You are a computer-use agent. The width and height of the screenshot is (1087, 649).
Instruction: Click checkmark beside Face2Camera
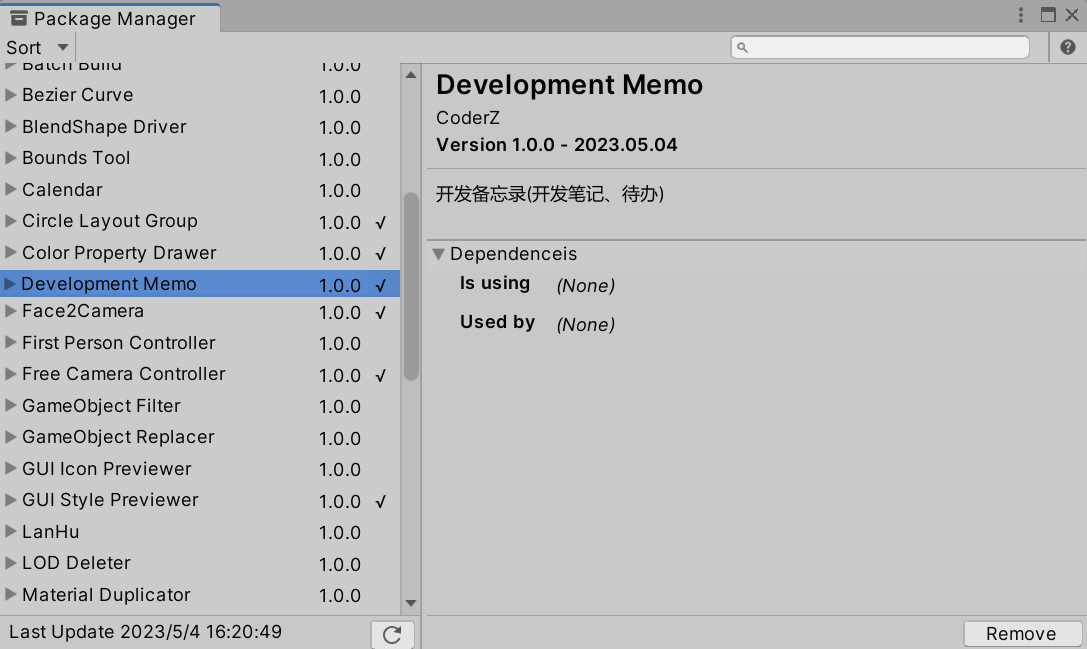point(381,313)
